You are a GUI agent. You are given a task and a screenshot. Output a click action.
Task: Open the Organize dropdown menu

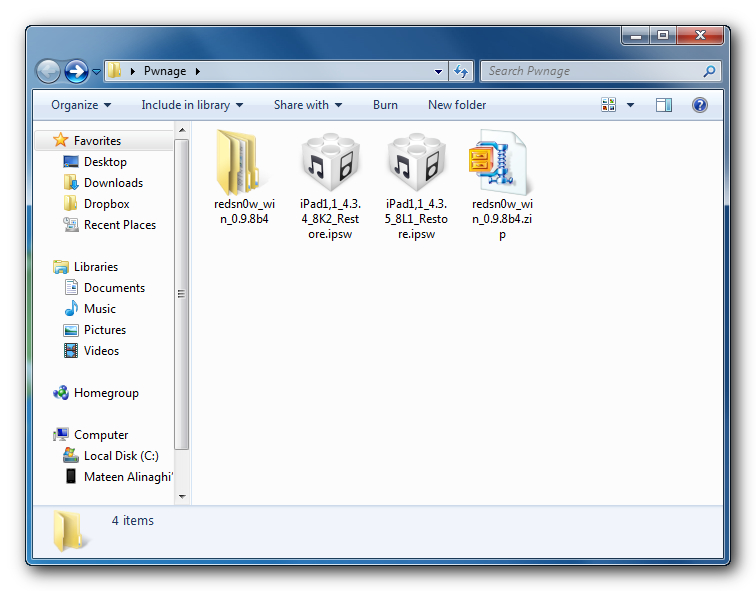(81, 105)
